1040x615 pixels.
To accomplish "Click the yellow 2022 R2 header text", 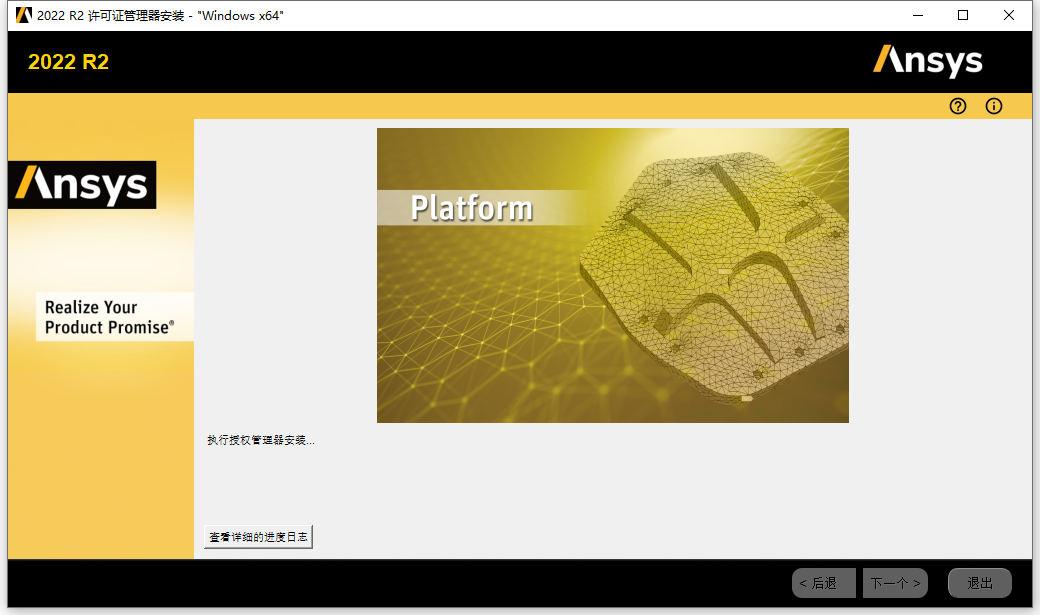I will click(x=68, y=62).
